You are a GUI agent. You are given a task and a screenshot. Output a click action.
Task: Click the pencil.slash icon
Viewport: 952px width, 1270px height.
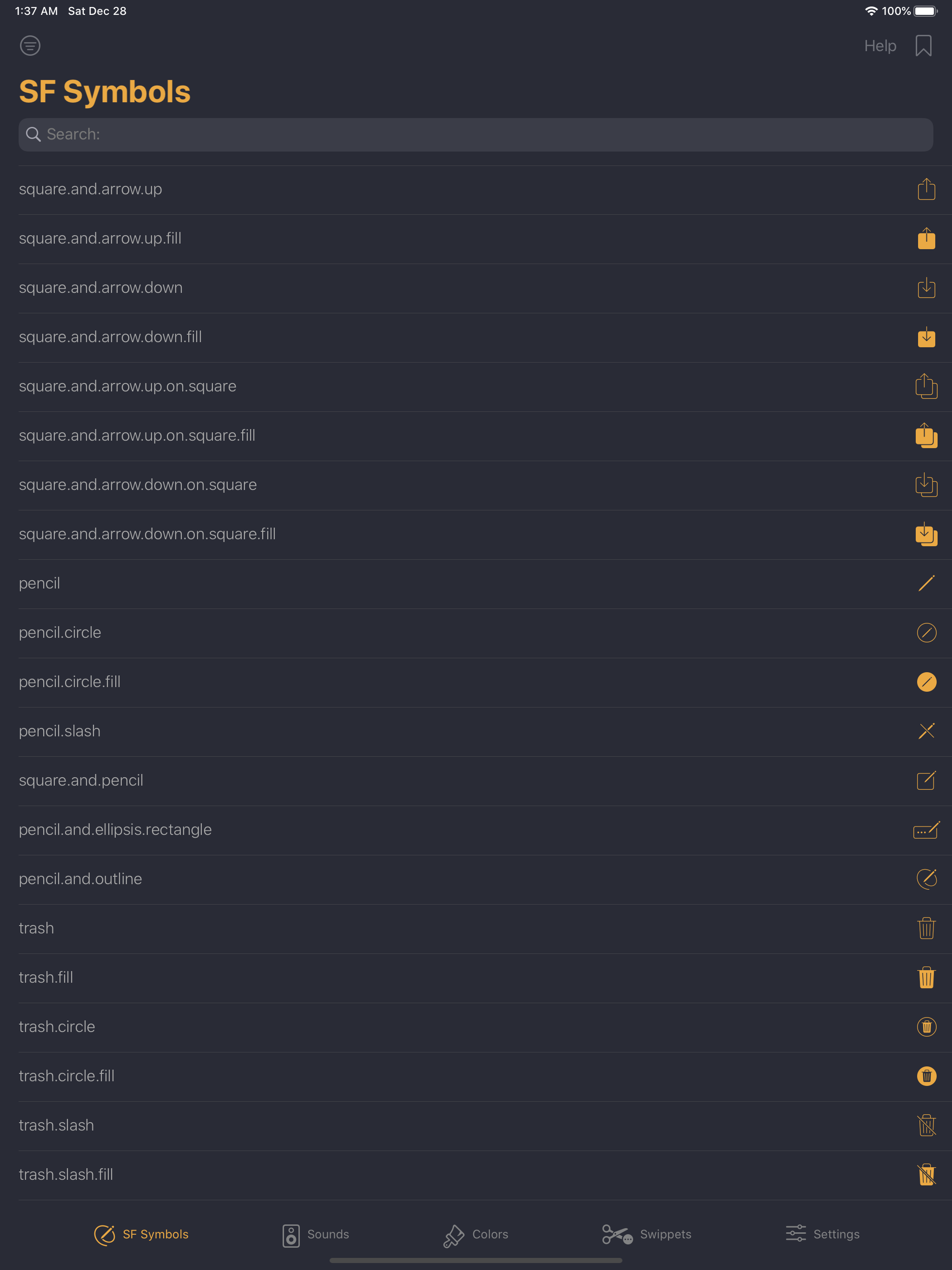point(926,731)
